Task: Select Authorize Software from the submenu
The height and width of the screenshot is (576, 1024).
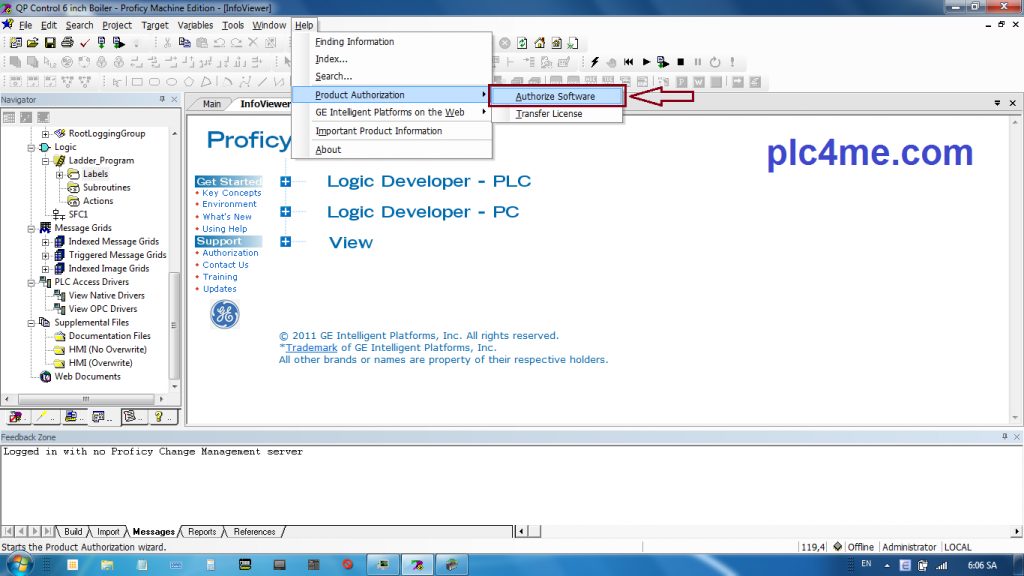Action: 555,96
